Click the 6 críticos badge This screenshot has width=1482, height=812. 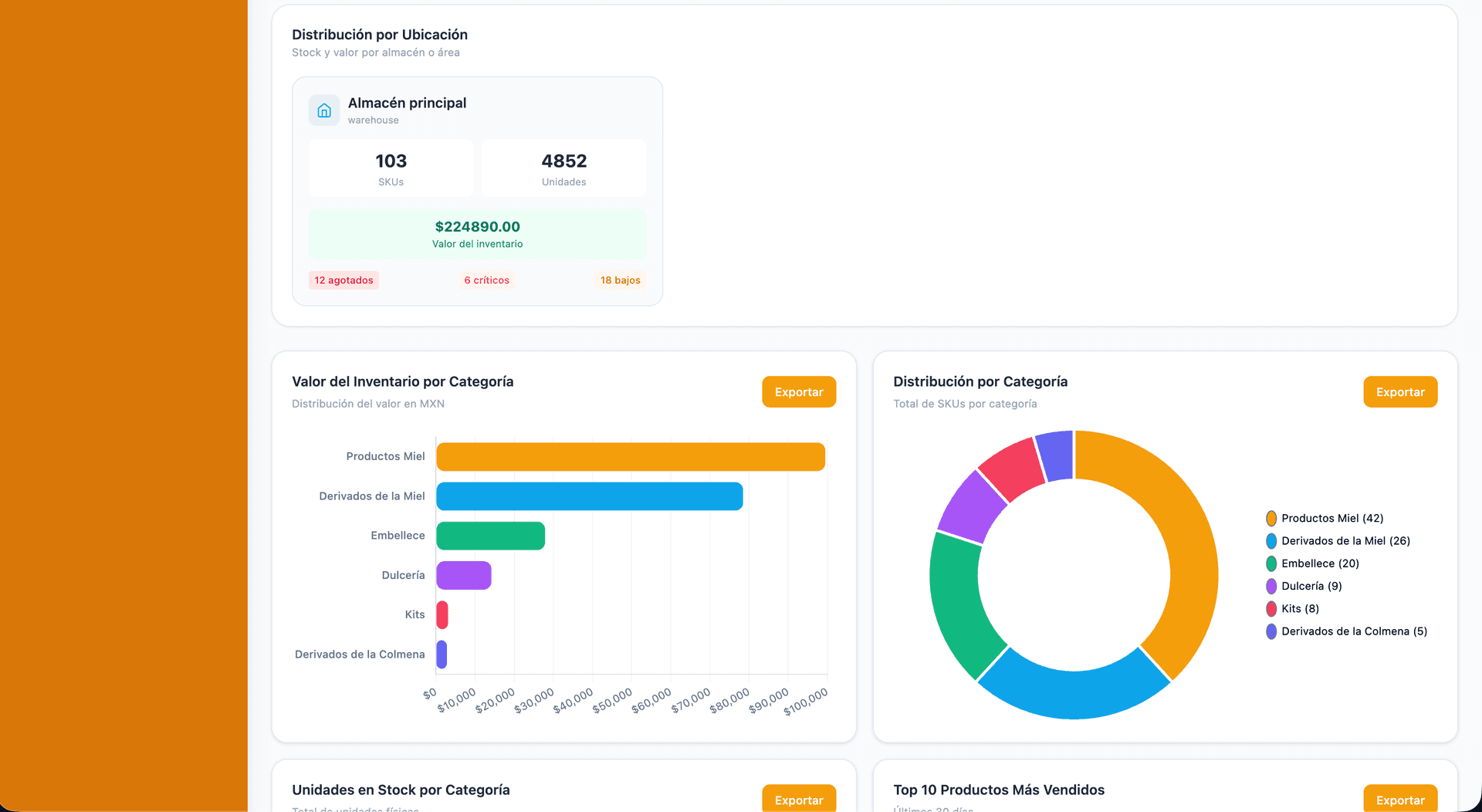point(486,280)
